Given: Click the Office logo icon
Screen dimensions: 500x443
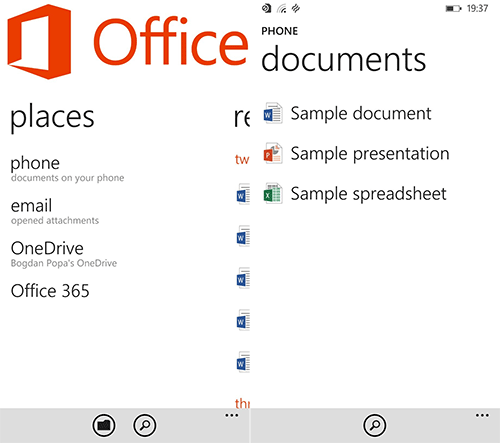Looking at the screenshot, I should click(x=39, y=42).
